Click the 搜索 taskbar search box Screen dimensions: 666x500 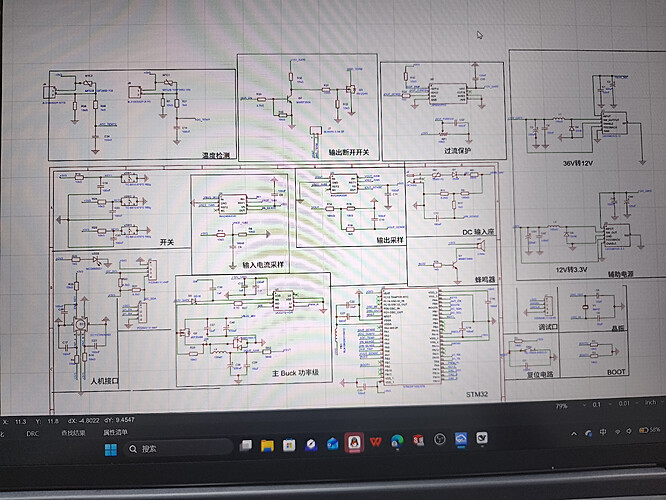pos(178,448)
